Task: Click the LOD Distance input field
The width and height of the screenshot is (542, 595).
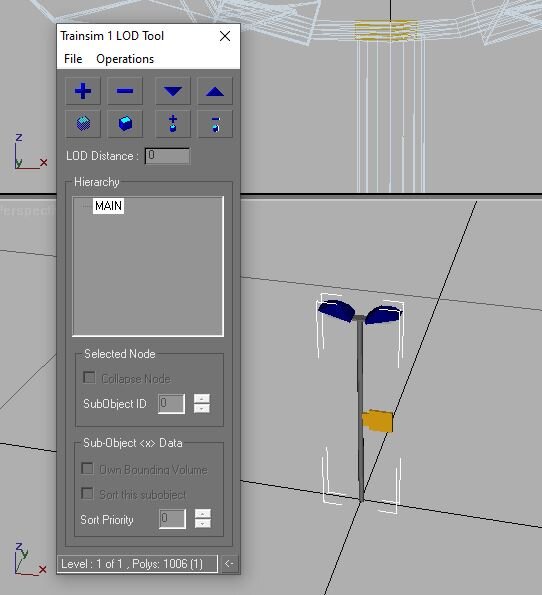Action: 167,156
